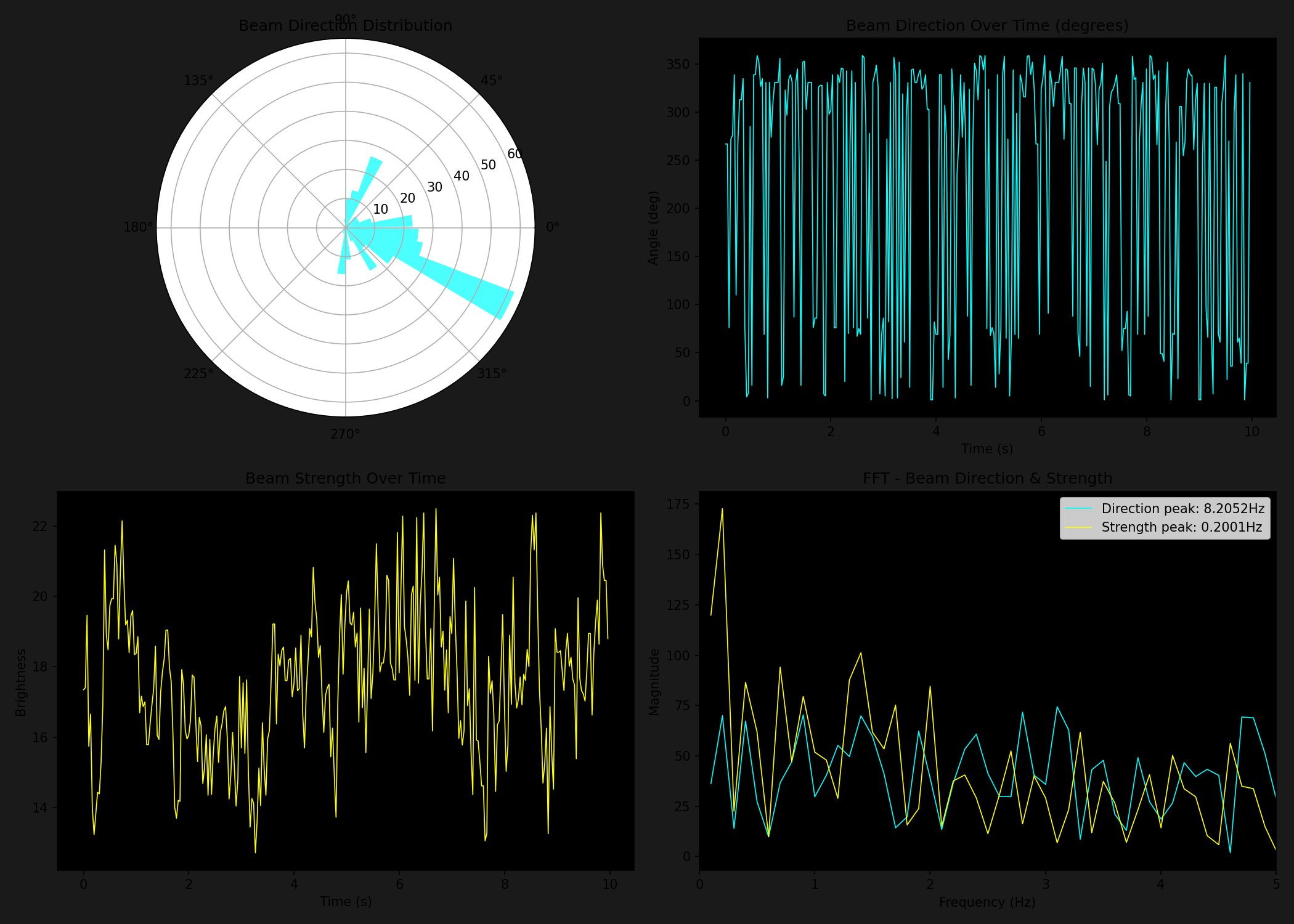Click the 'Direction peak: 8.2052Hz' legend entry
This screenshot has height=924, width=1294.
pyautogui.click(x=1182, y=509)
